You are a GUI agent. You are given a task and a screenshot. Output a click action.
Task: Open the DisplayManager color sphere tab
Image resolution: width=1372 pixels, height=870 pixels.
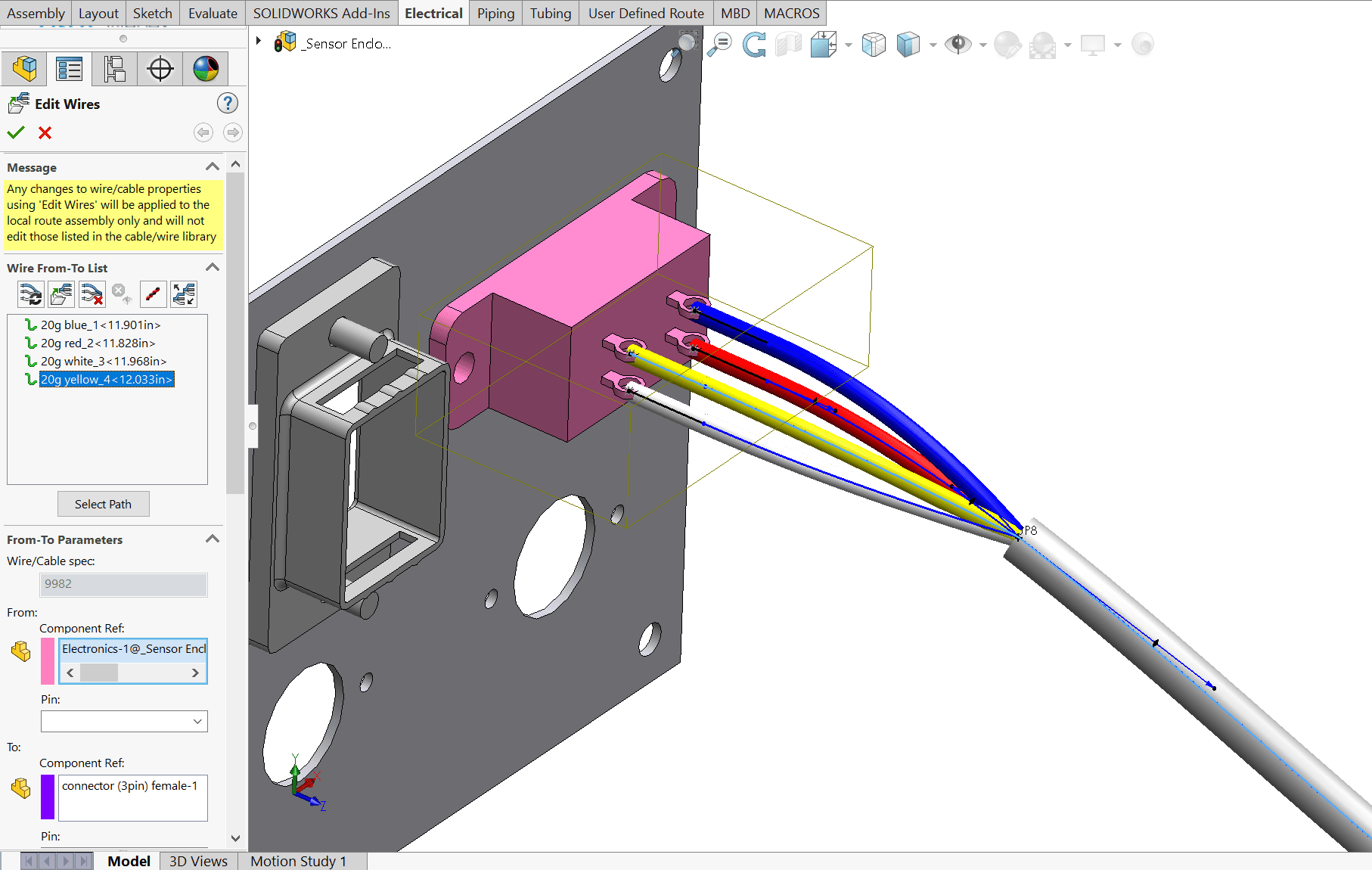tap(205, 69)
